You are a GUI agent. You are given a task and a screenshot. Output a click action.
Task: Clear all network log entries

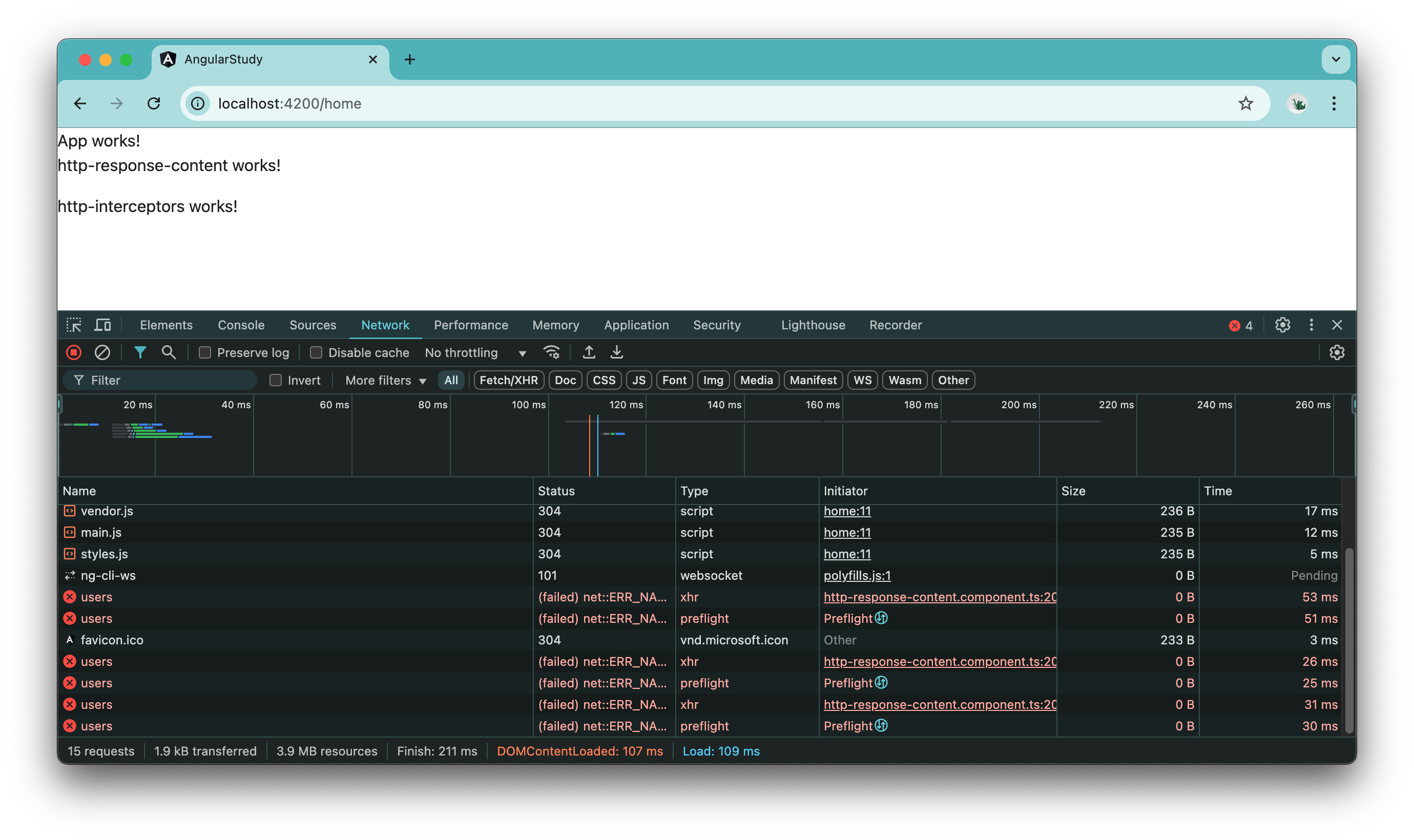tap(102, 352)
